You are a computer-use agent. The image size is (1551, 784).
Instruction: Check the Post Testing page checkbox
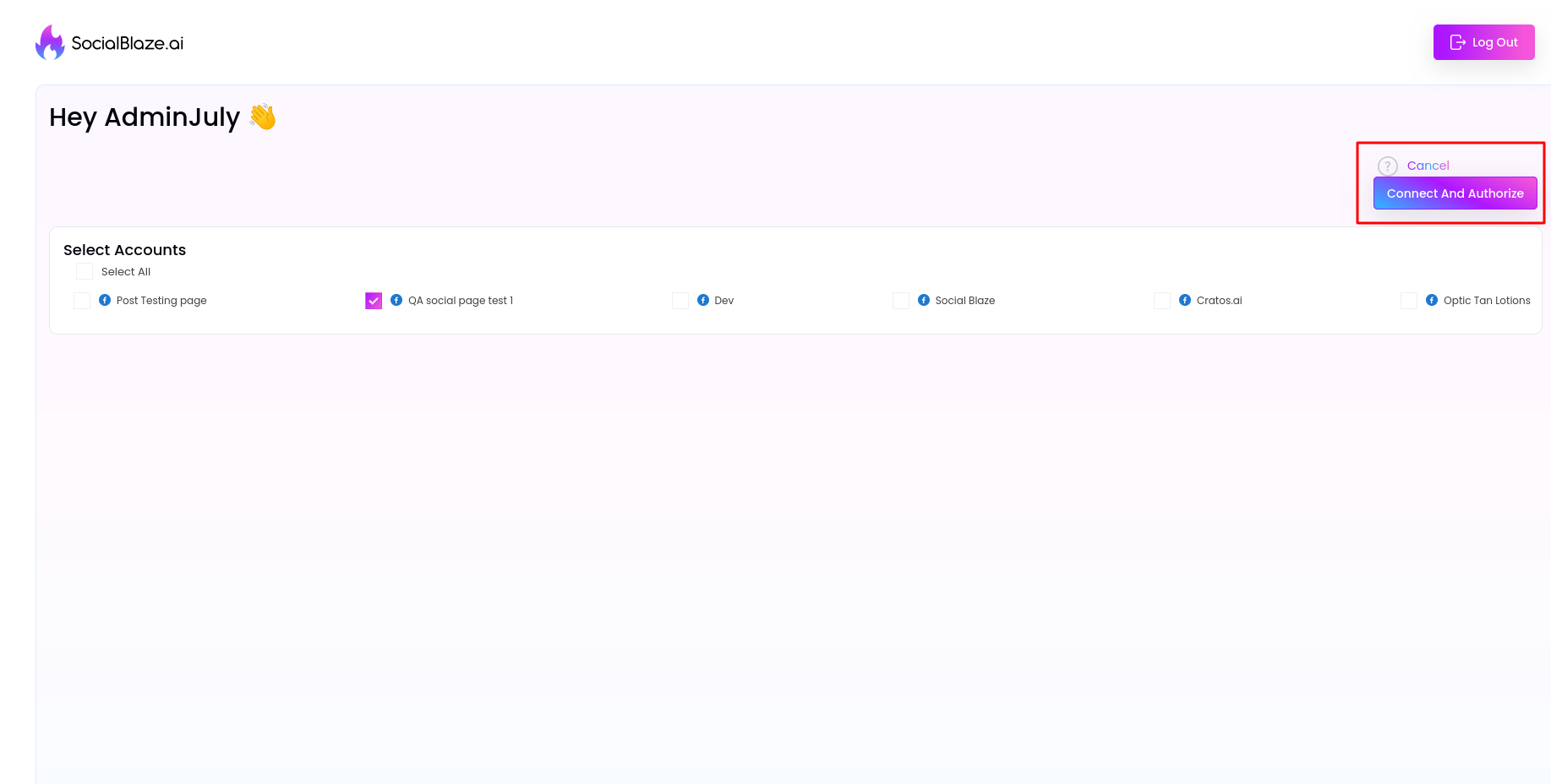tap(82, 301)
